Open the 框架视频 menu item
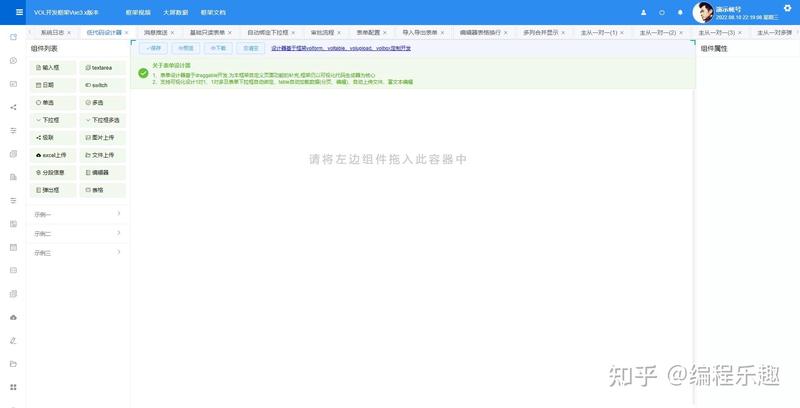Image resolution: width=800 pixels, height=408 pixels. [x=138, y=12]
